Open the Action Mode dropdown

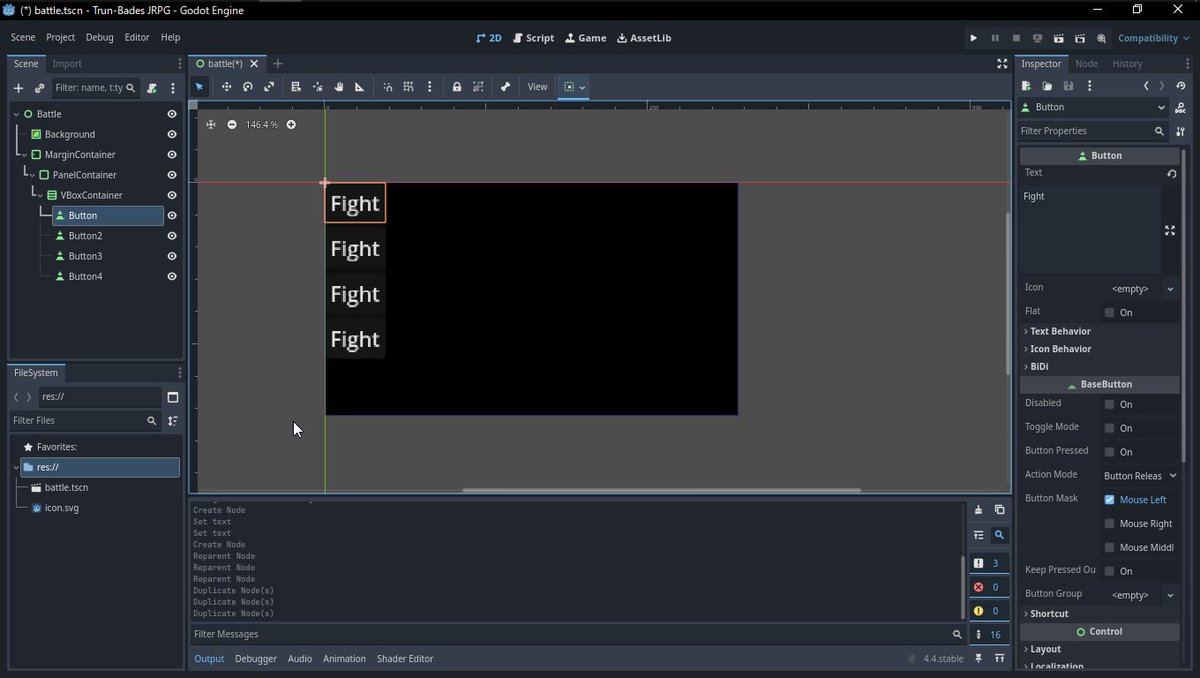coord(1140,476)
